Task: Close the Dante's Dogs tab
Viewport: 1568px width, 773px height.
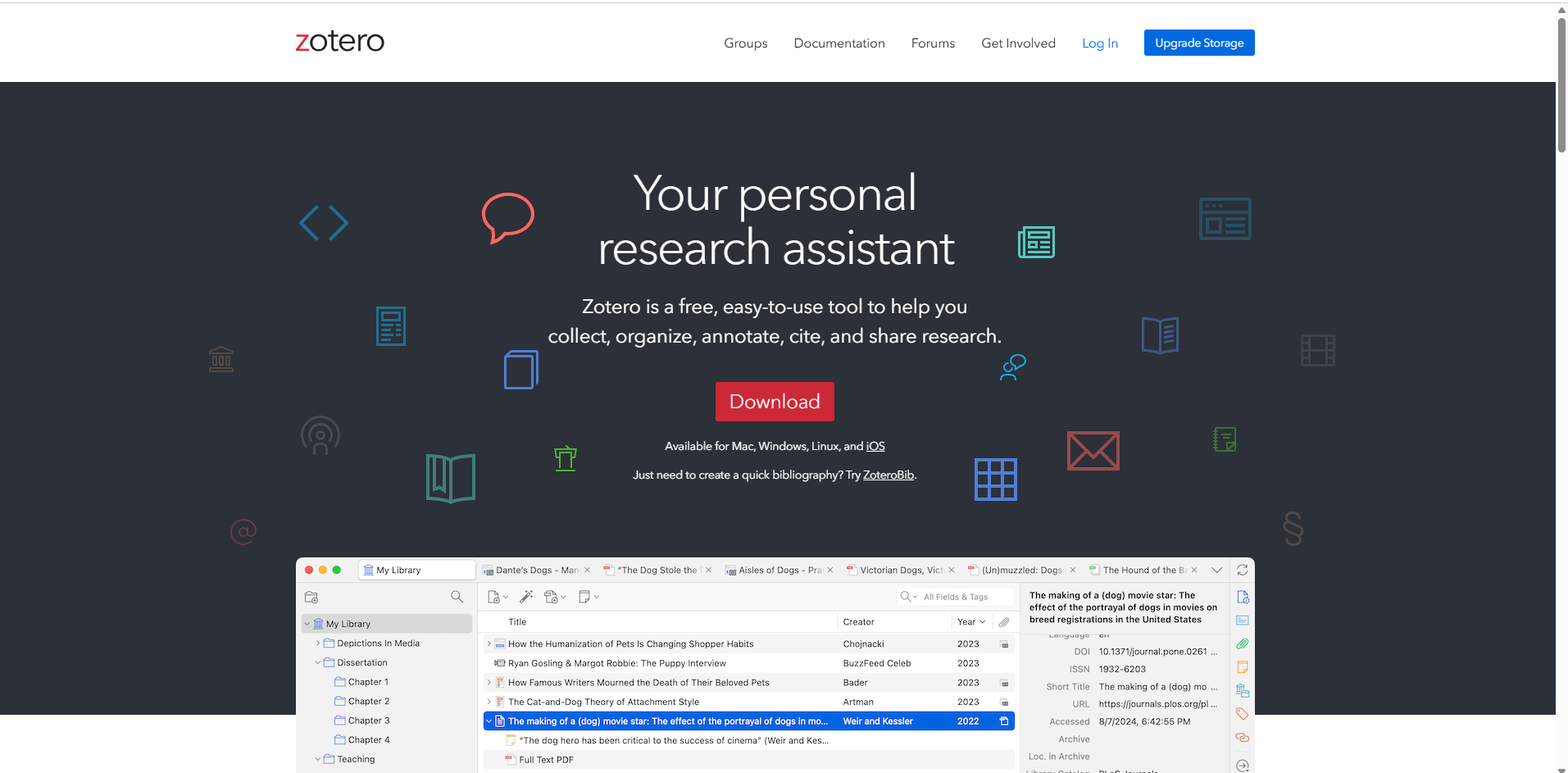Action: pos(587,570)
